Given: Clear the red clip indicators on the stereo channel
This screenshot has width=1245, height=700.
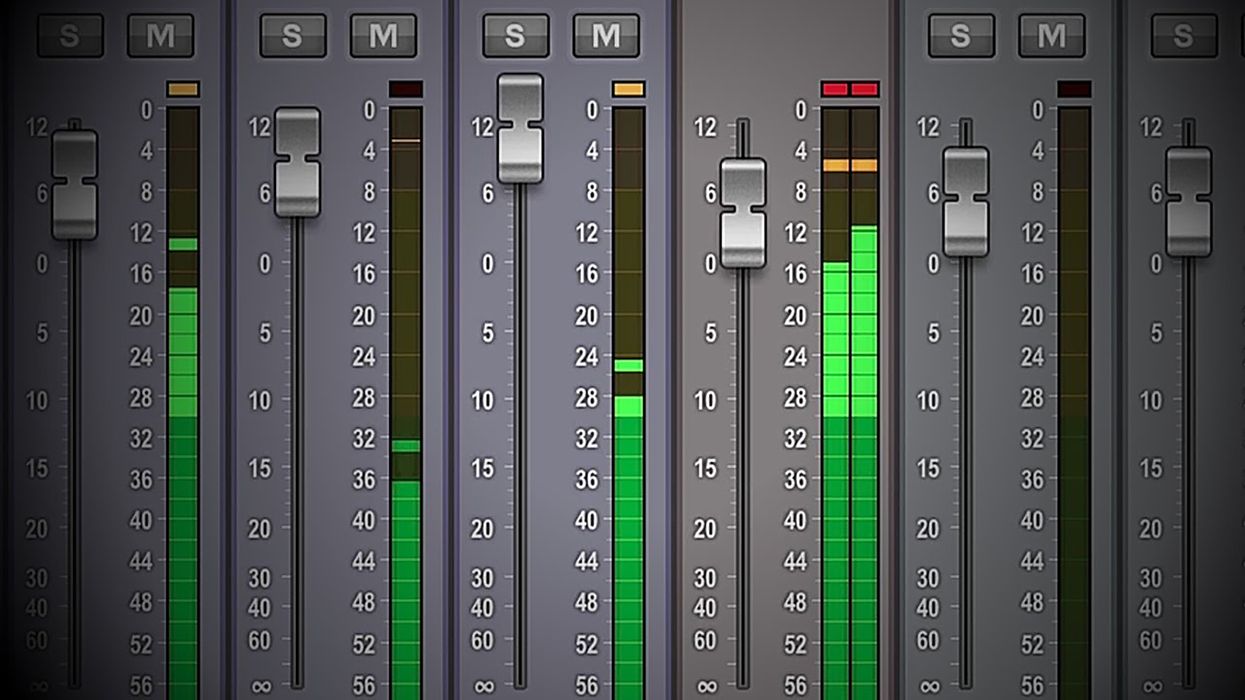Looking at the screenshot, I should [849, 89].
